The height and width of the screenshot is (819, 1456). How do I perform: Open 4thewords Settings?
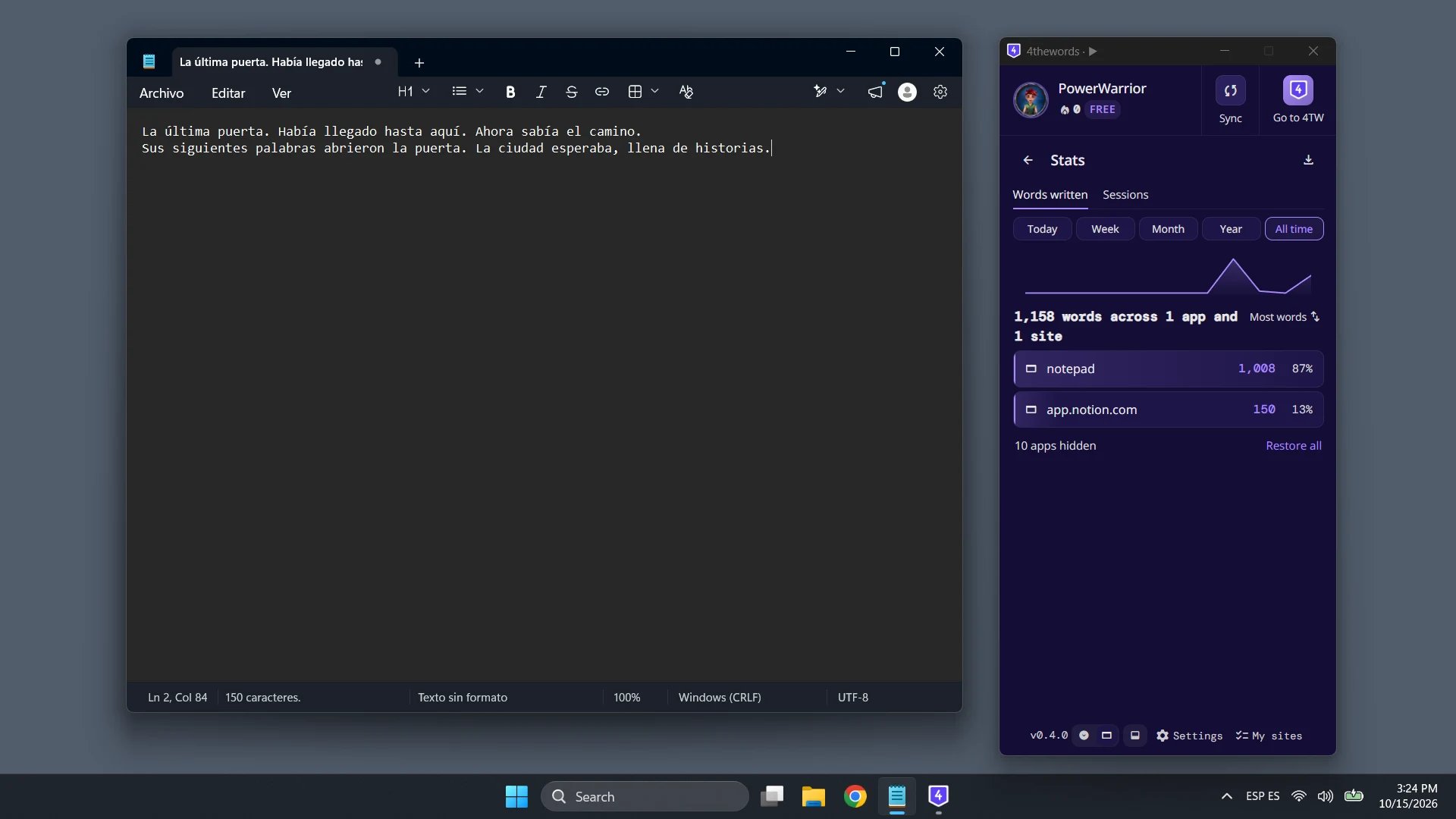1189,736
